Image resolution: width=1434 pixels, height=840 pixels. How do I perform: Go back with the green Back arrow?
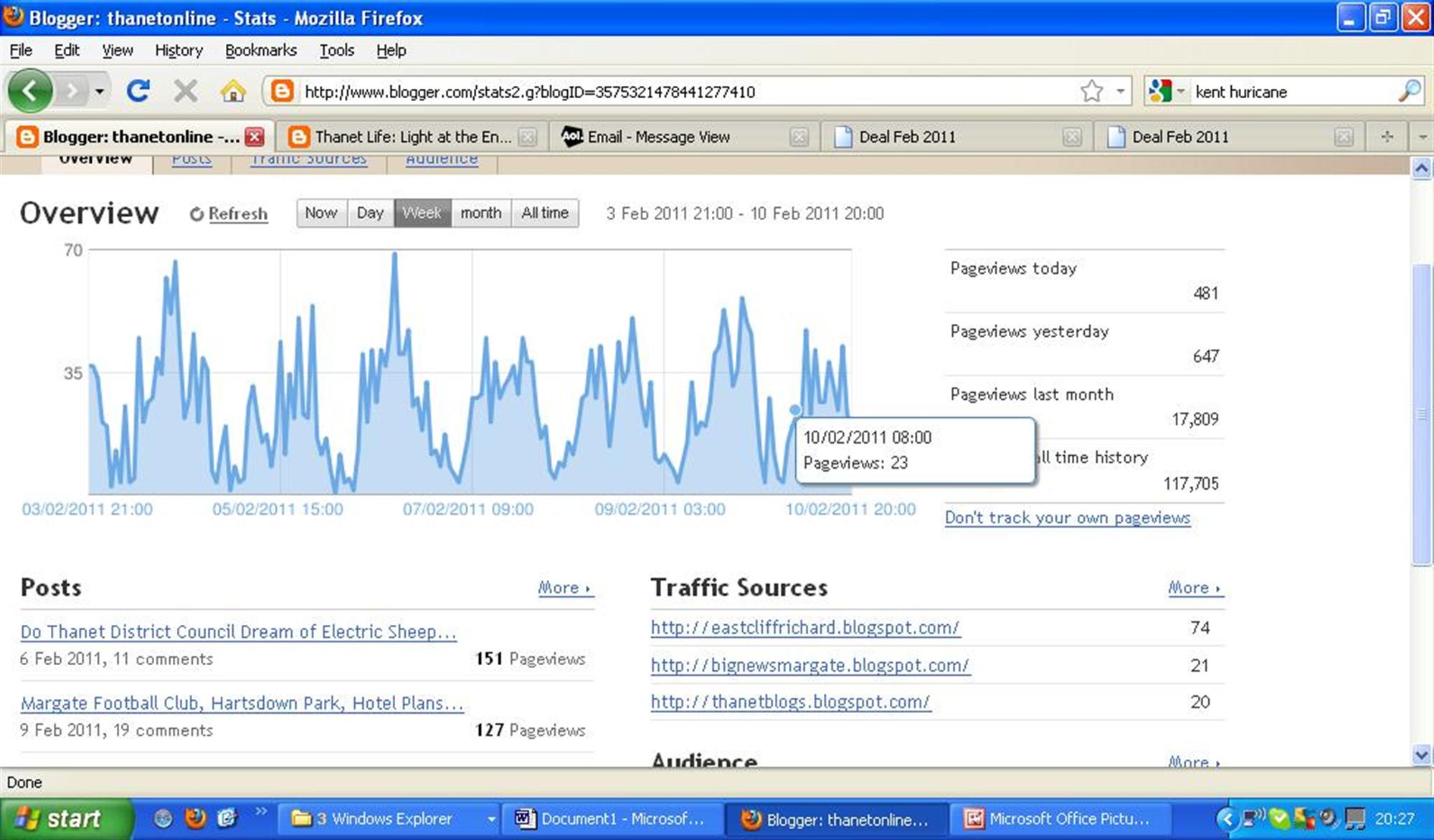[x=29, y=91]
